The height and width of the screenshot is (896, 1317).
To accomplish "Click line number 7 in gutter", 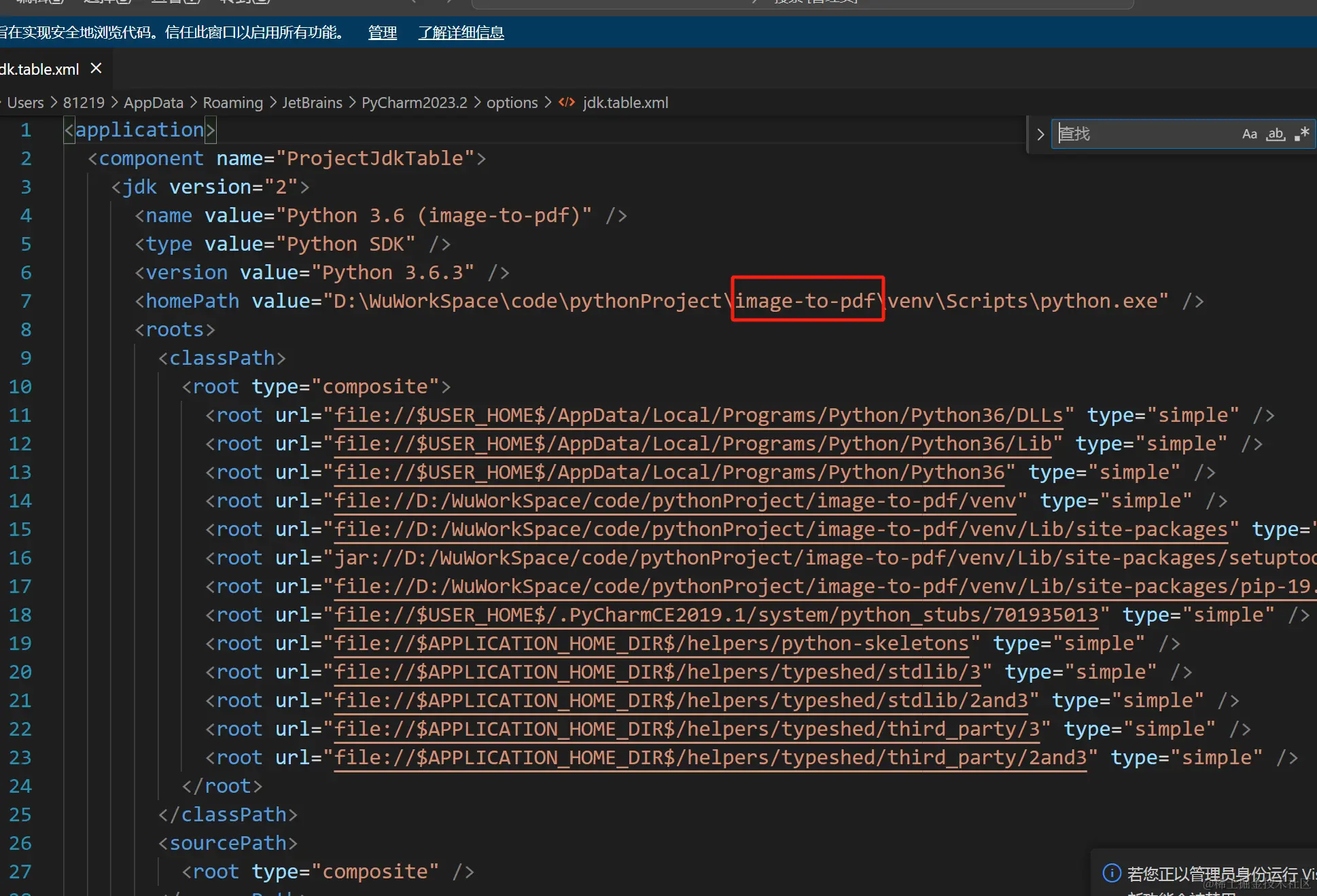I will pos(26,301).
